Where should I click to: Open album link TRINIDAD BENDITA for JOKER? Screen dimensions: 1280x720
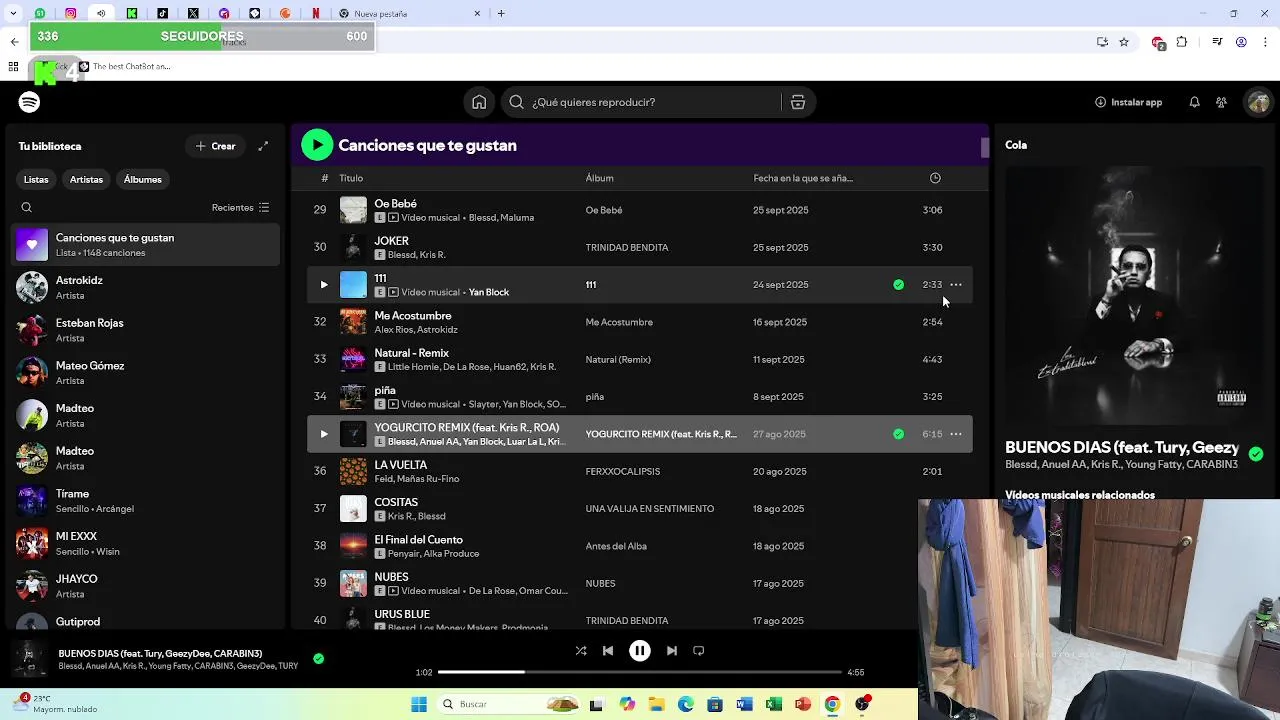point(627,247)
